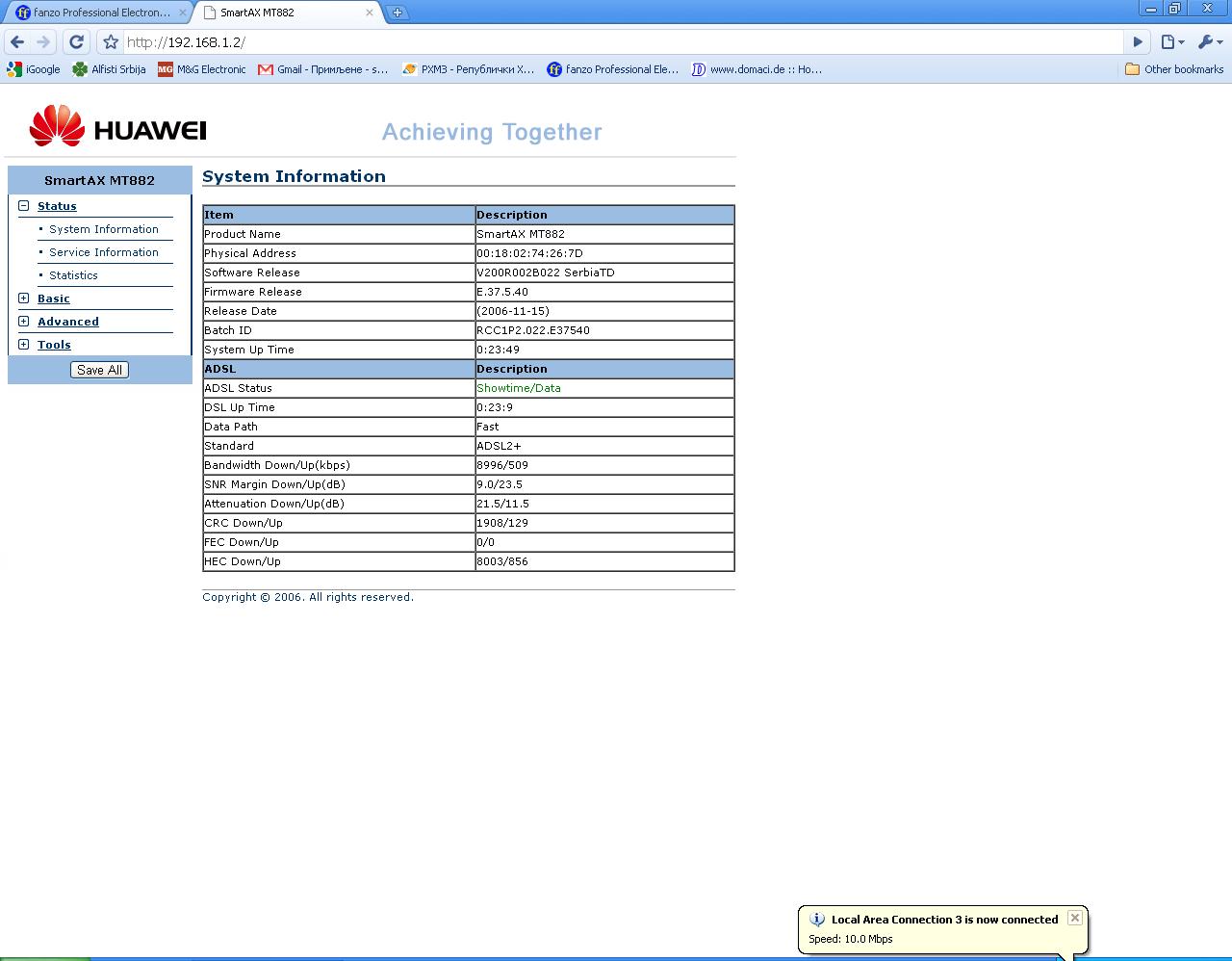Open the Other bookmarks folder
This screenshot has height=961, width=1232.
click(x=1173, y=69)
